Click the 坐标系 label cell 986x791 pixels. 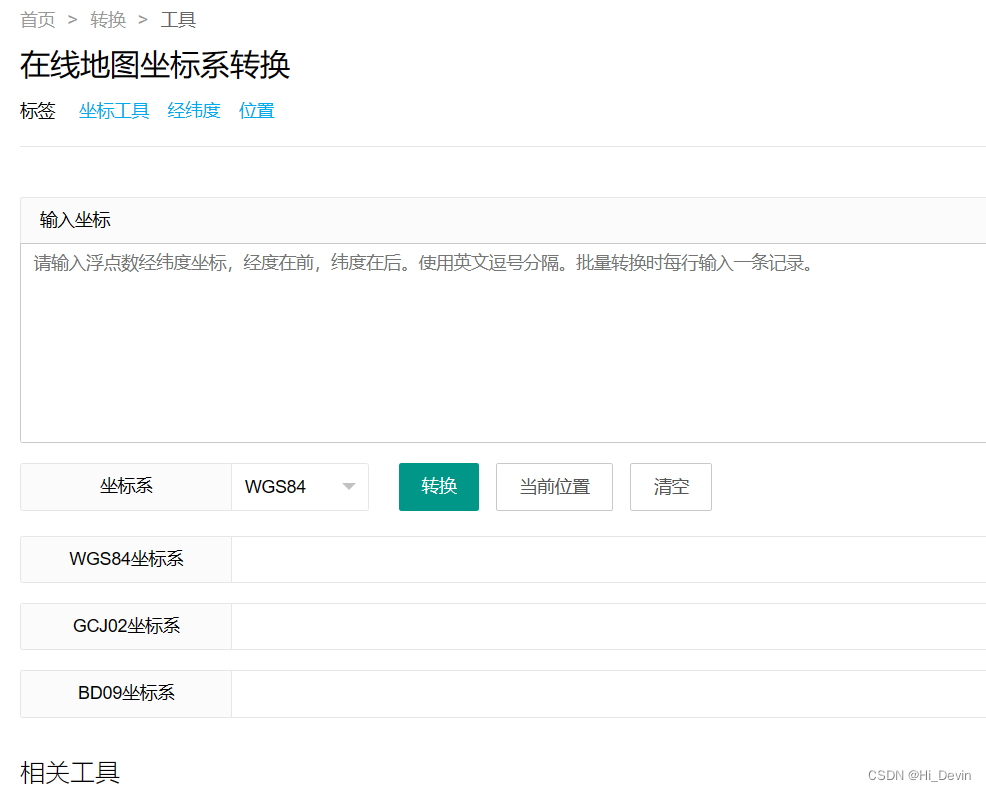point(126,487)
